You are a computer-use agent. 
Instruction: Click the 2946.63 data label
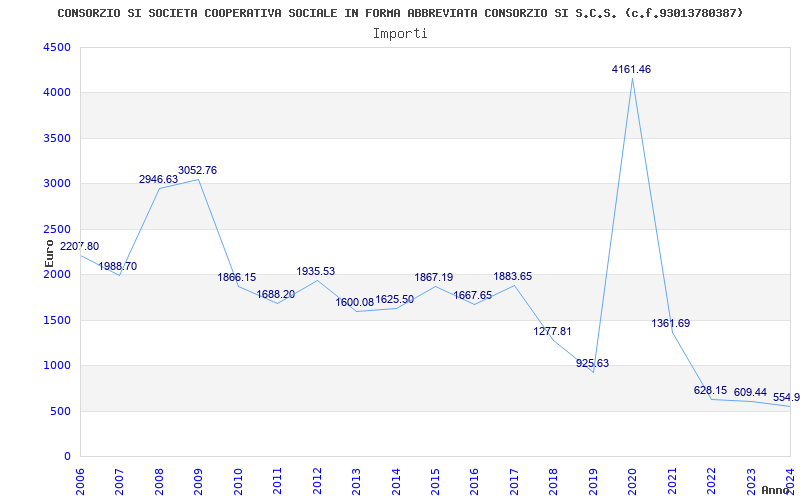point(158,180)
